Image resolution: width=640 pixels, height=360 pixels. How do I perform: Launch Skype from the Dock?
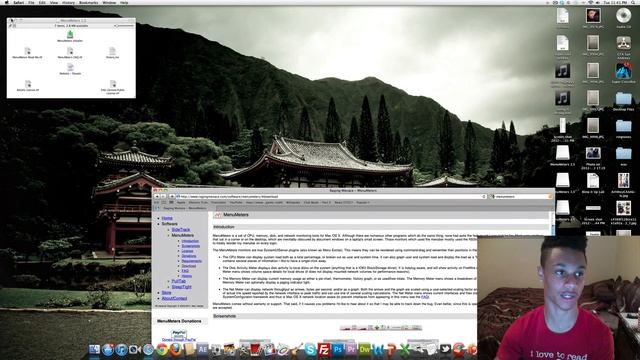click(x=310, y=349)
